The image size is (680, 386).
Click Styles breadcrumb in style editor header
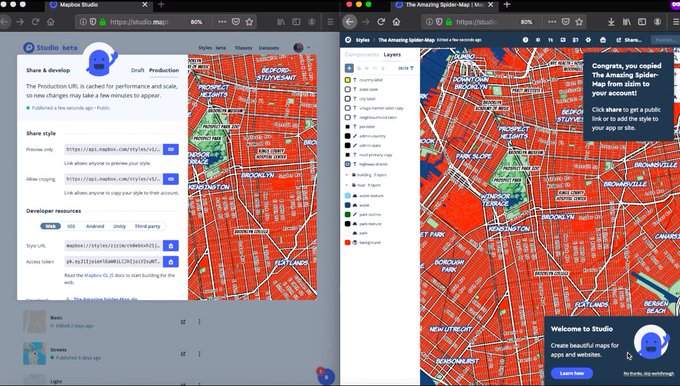(x=363, y=40)
